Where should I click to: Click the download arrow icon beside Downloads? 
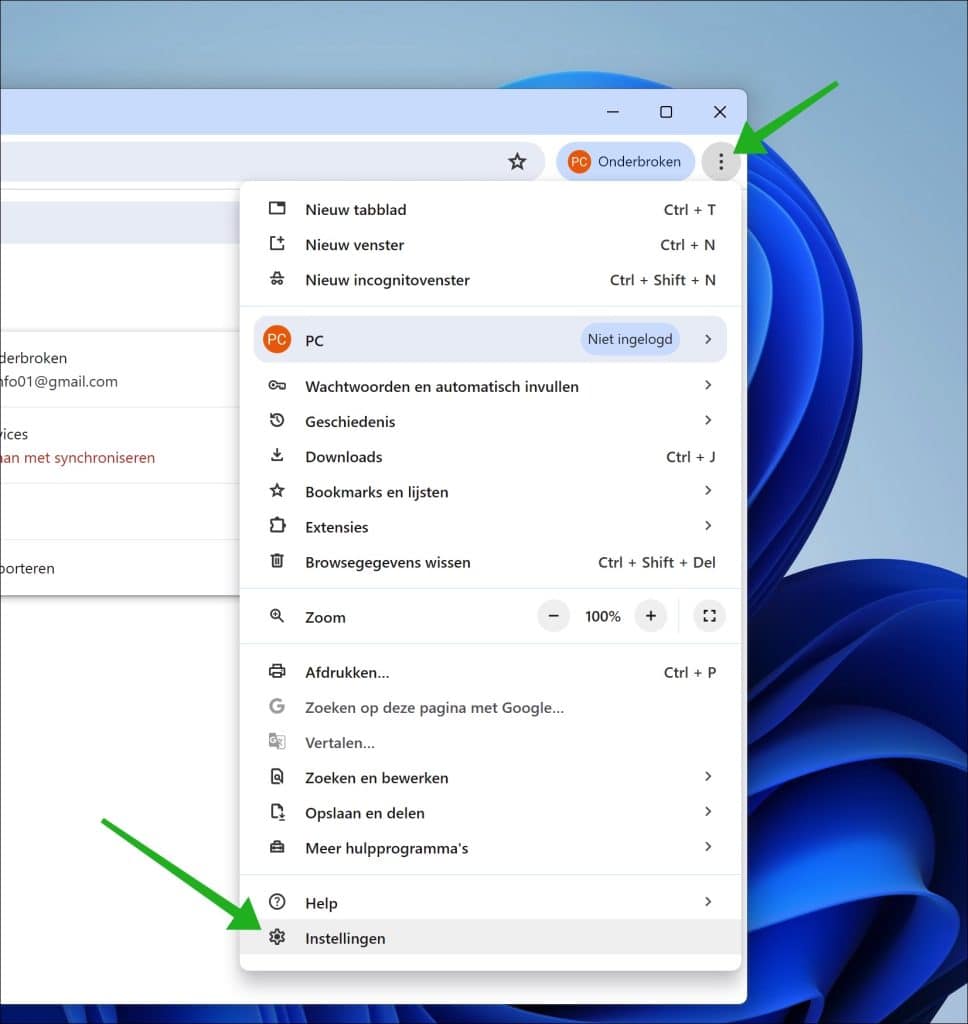point(277,455)
